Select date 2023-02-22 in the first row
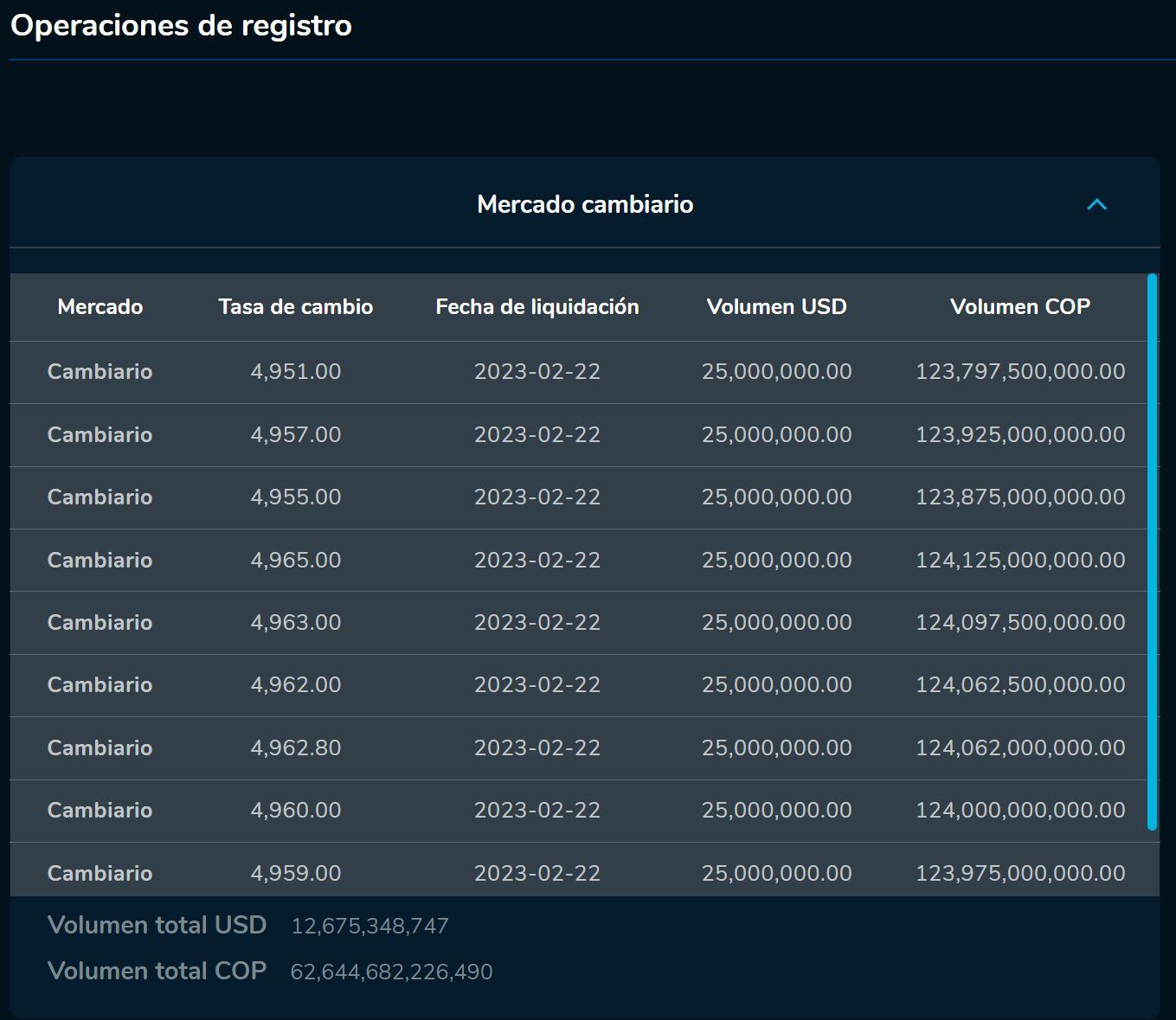 tap(537, 372)
